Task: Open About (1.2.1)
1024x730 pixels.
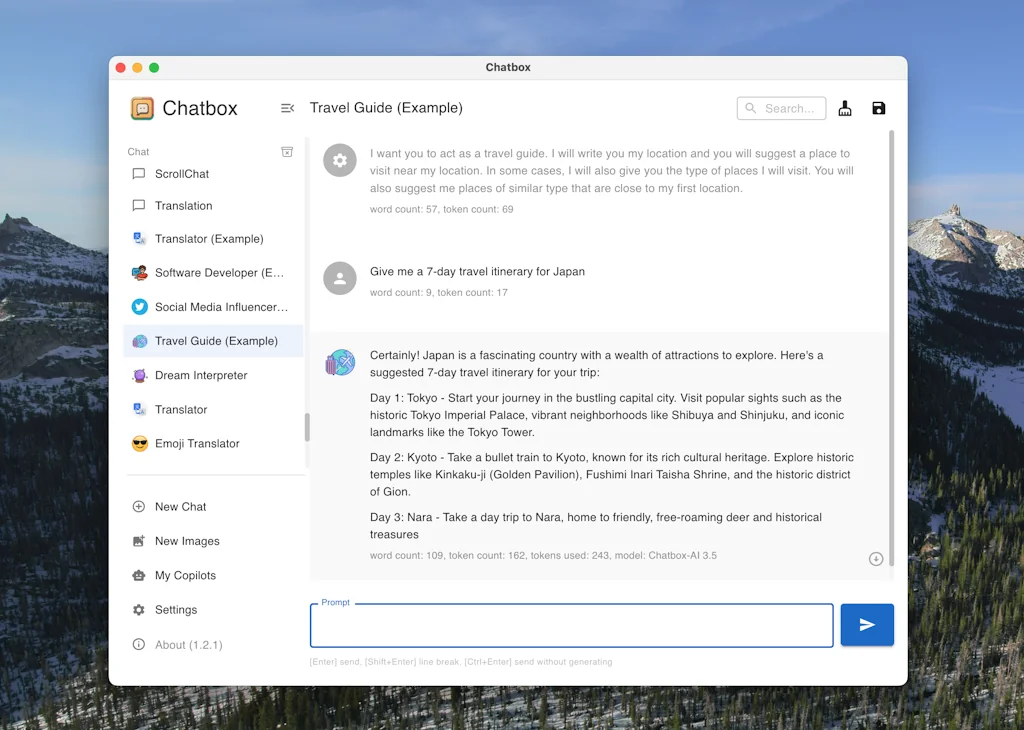Action: (188, 644)
